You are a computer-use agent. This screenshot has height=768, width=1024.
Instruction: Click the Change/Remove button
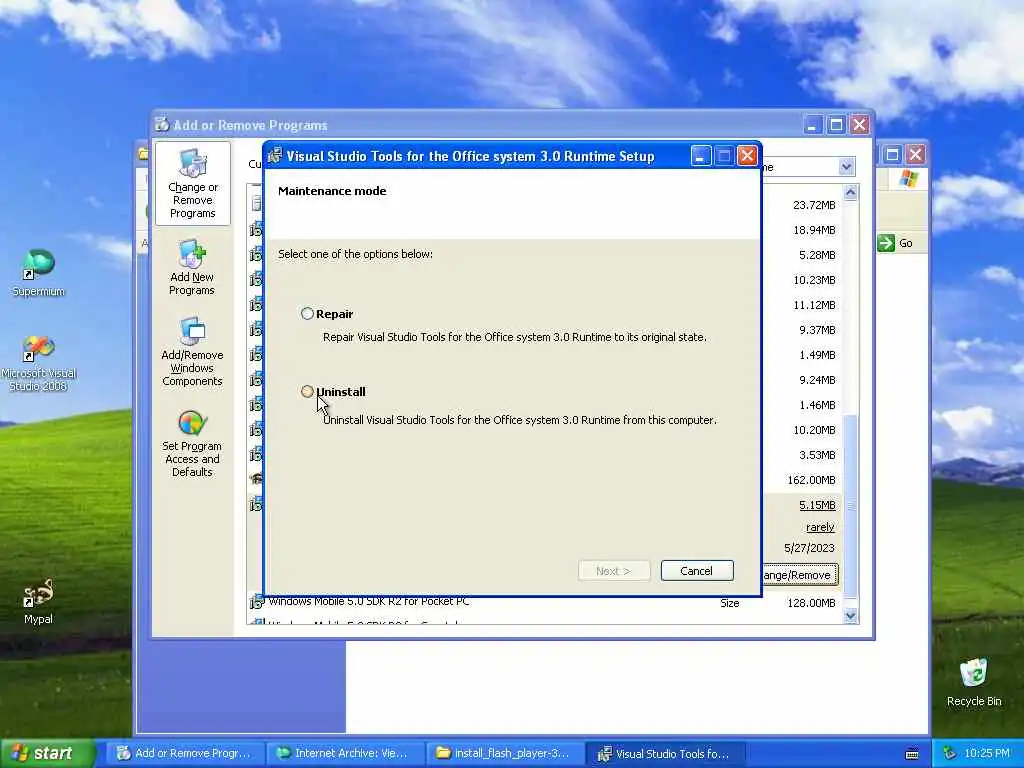pyautogui.click(x=799, y=575)
